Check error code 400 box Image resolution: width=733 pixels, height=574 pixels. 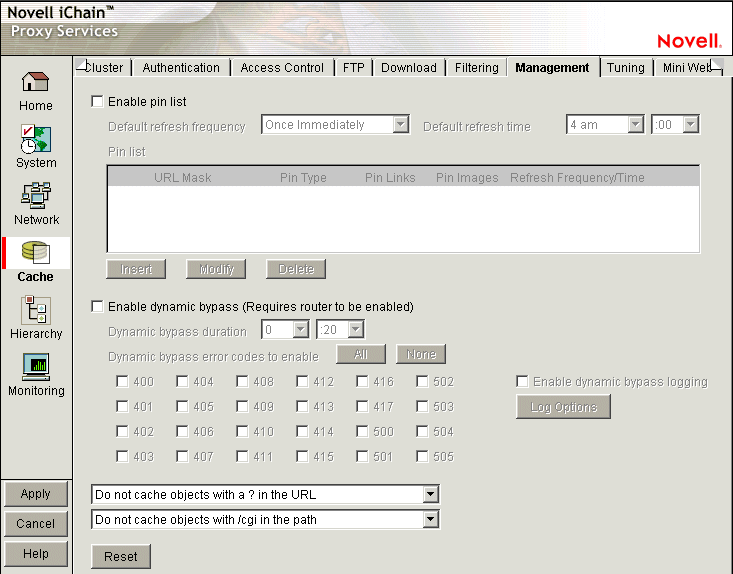[x=122, y=381]
